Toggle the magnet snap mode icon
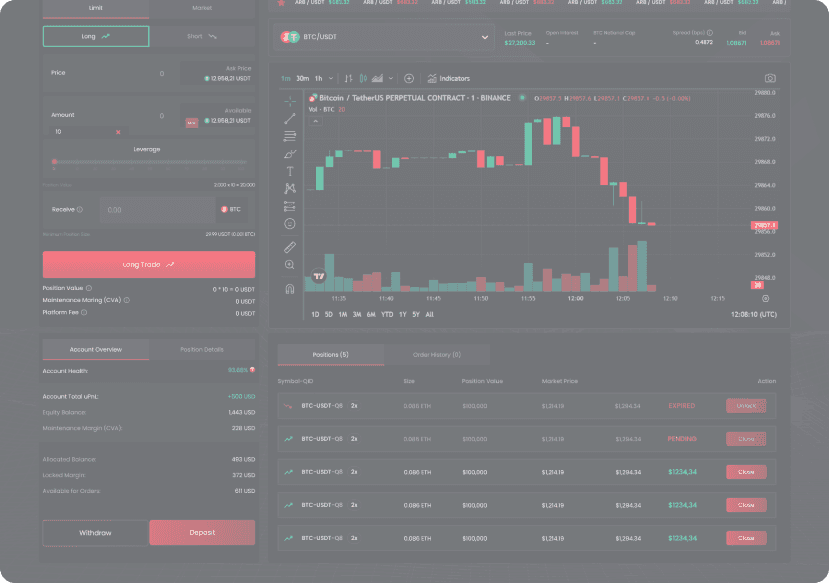 (x=290, y=289)
